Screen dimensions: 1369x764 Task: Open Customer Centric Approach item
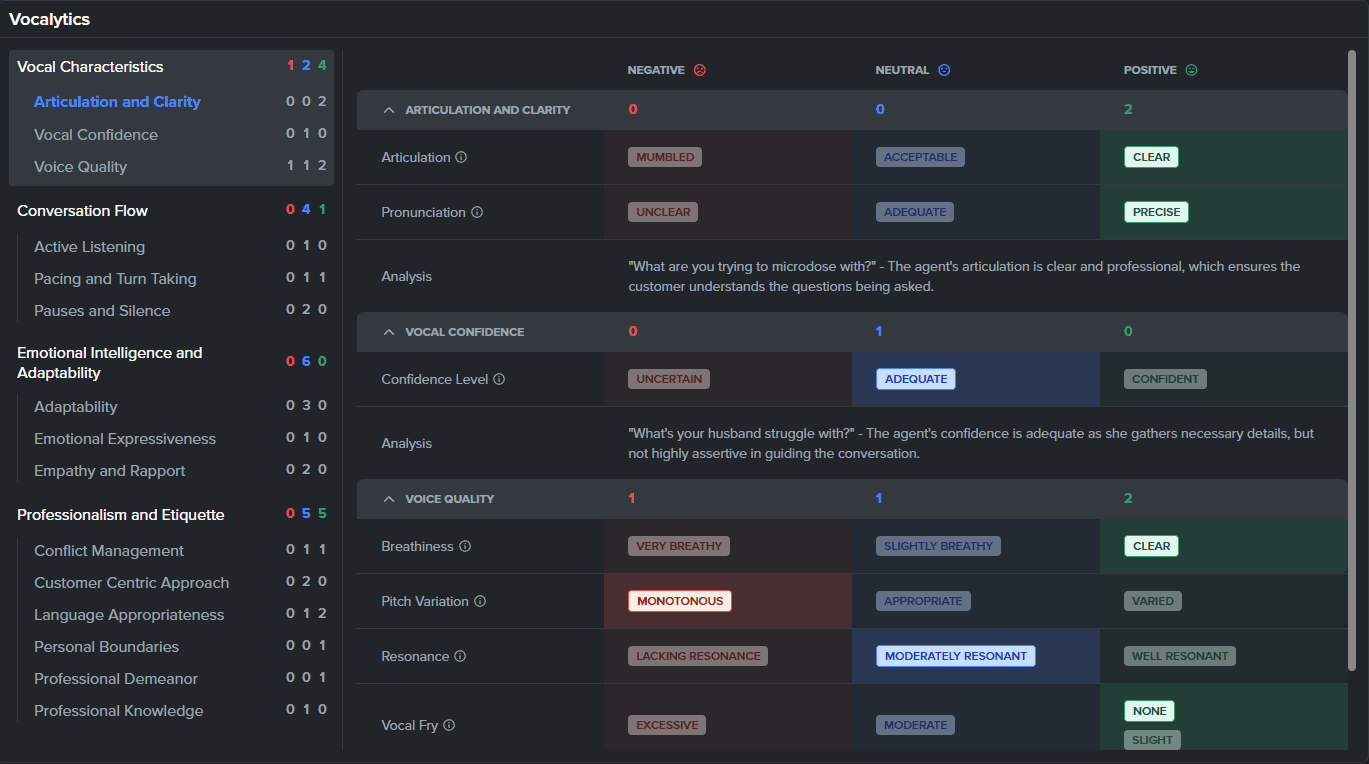pos(132,583)
